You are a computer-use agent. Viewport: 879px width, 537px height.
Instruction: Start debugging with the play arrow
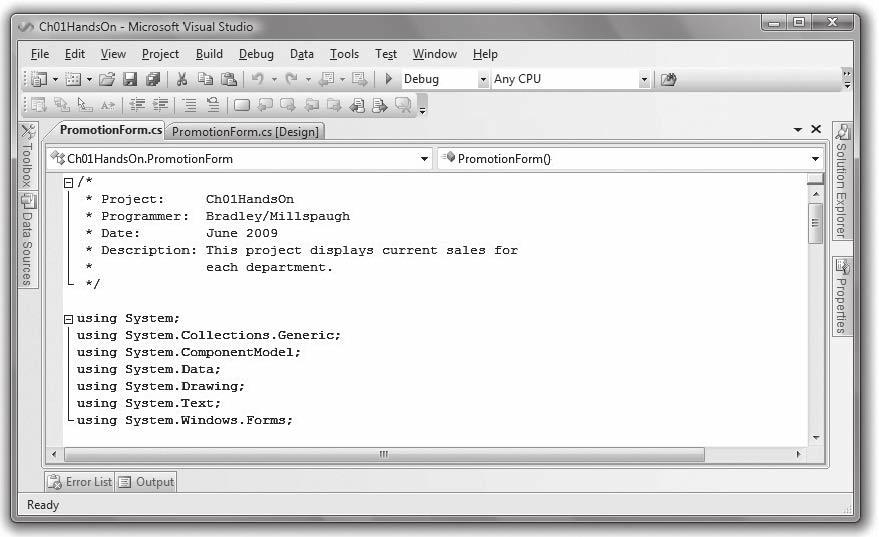pos(388,79)
